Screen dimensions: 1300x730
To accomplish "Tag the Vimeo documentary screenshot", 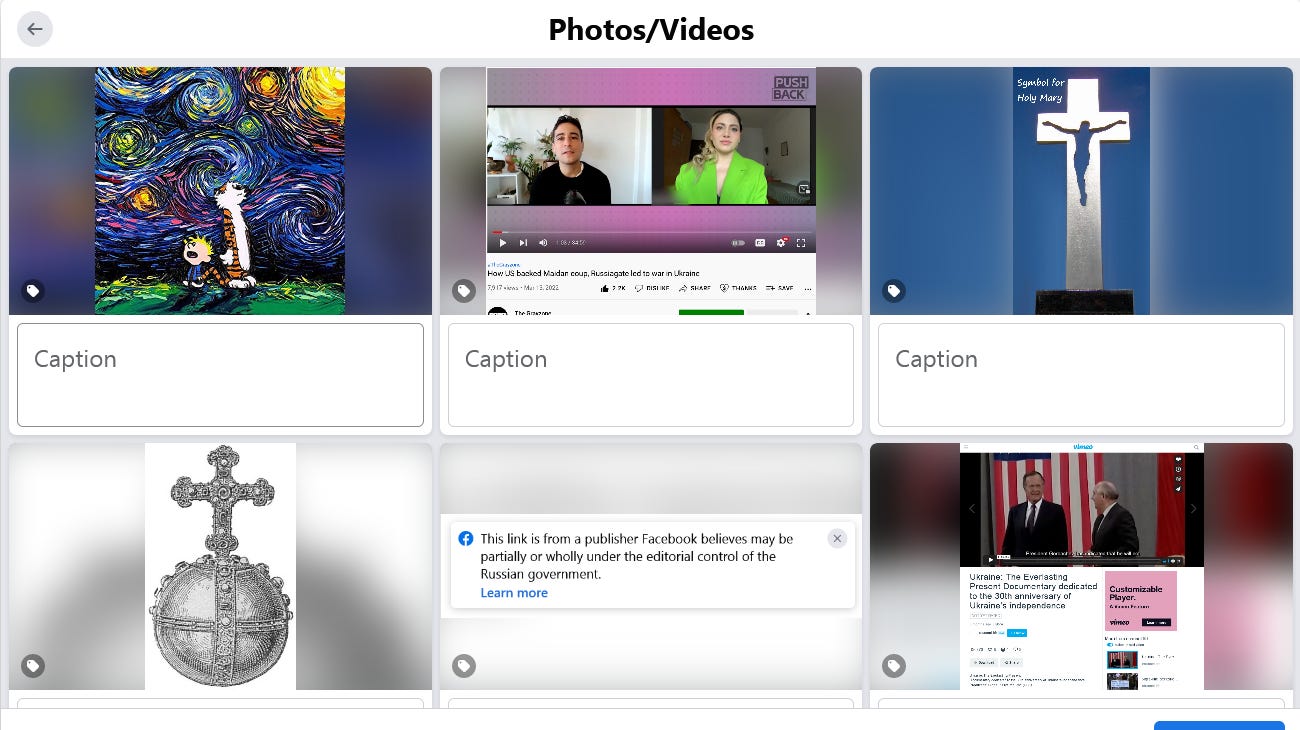I will [x=894, y=666].
